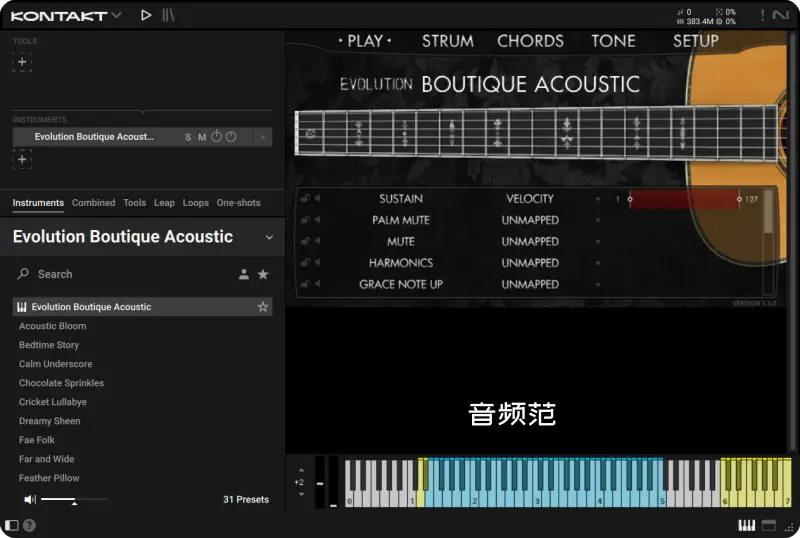Click the user presets filter icon
Screen dimensions: 800x538
pyautogui.click(x=243, y=274)
